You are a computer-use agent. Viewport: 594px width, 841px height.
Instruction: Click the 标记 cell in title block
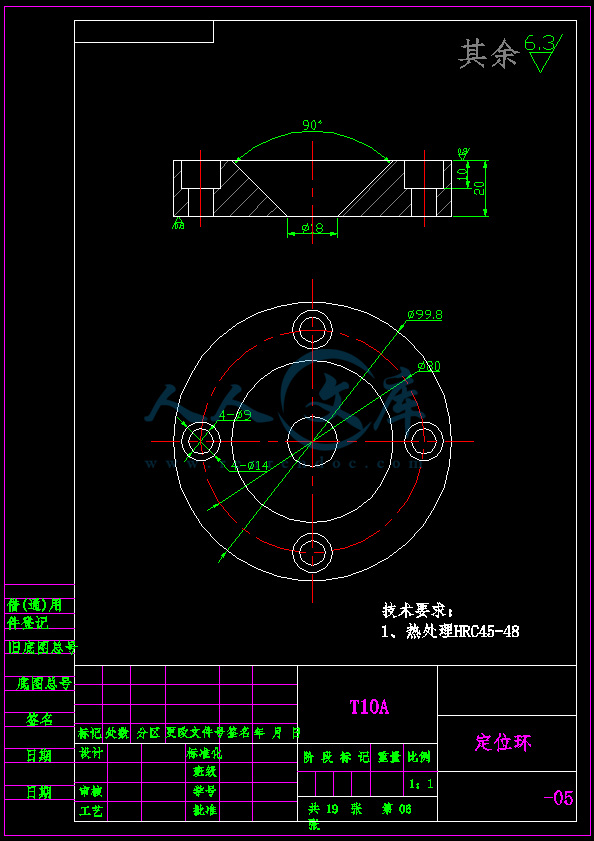click(x=90, y=733)
